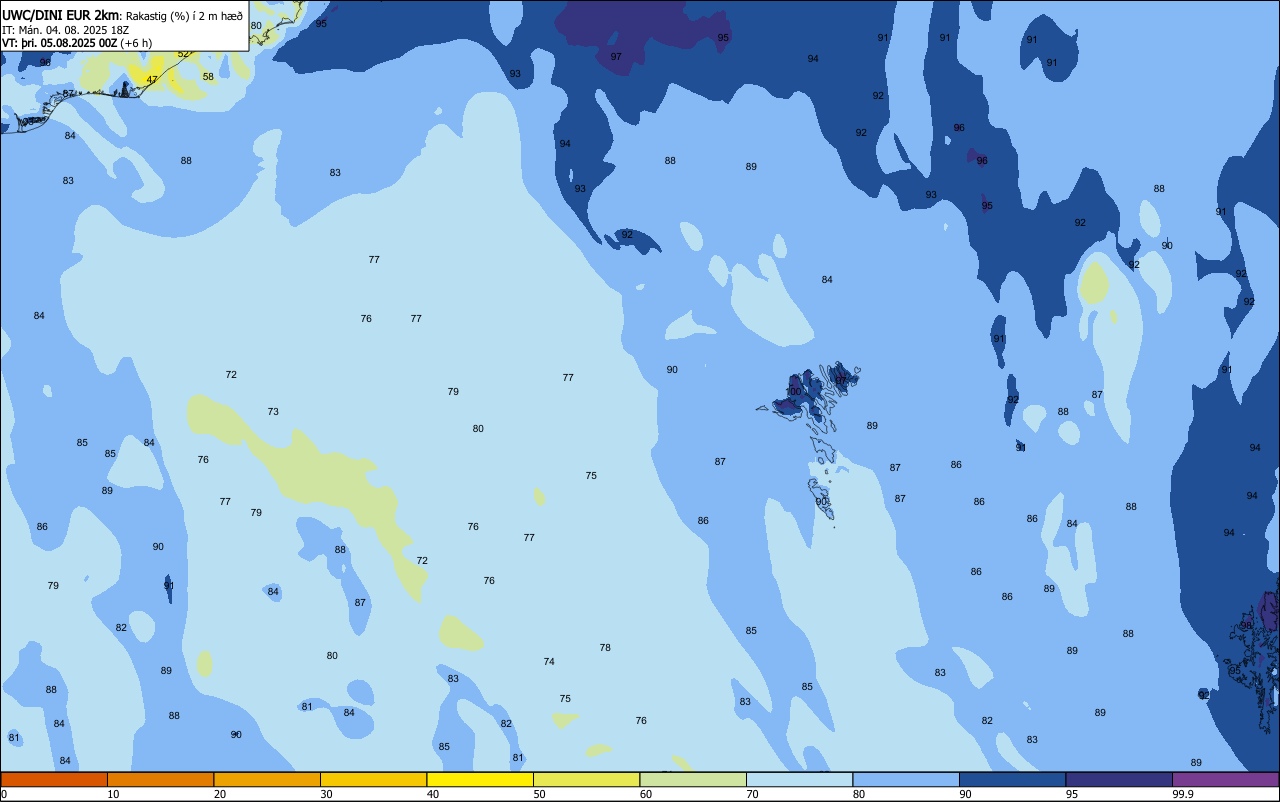Click the '30' legend tick label
The image size is (1280, 802).
pos(326,794)
